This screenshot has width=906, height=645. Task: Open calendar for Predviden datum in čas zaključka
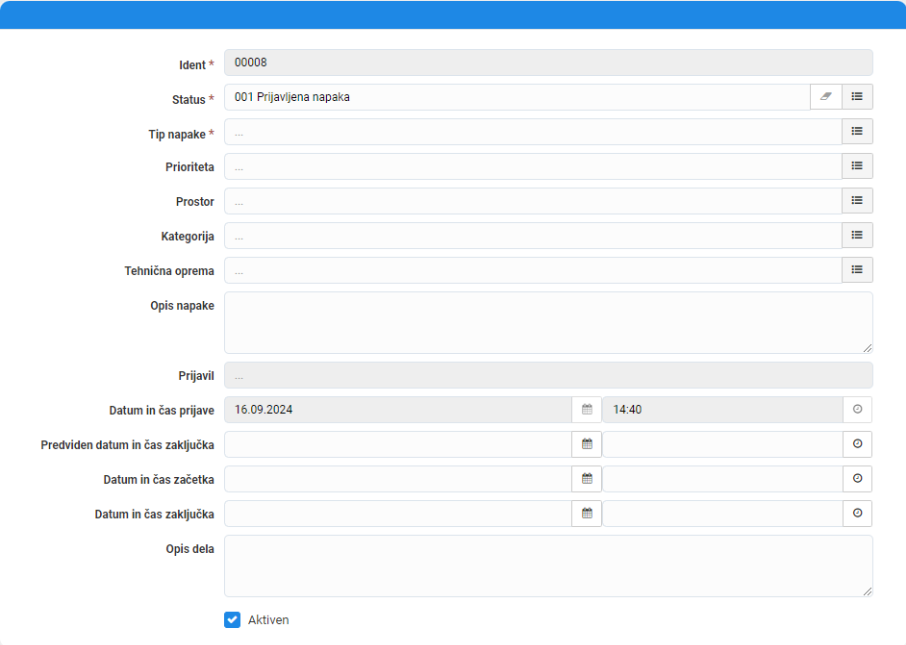click(x=587, y=444)
